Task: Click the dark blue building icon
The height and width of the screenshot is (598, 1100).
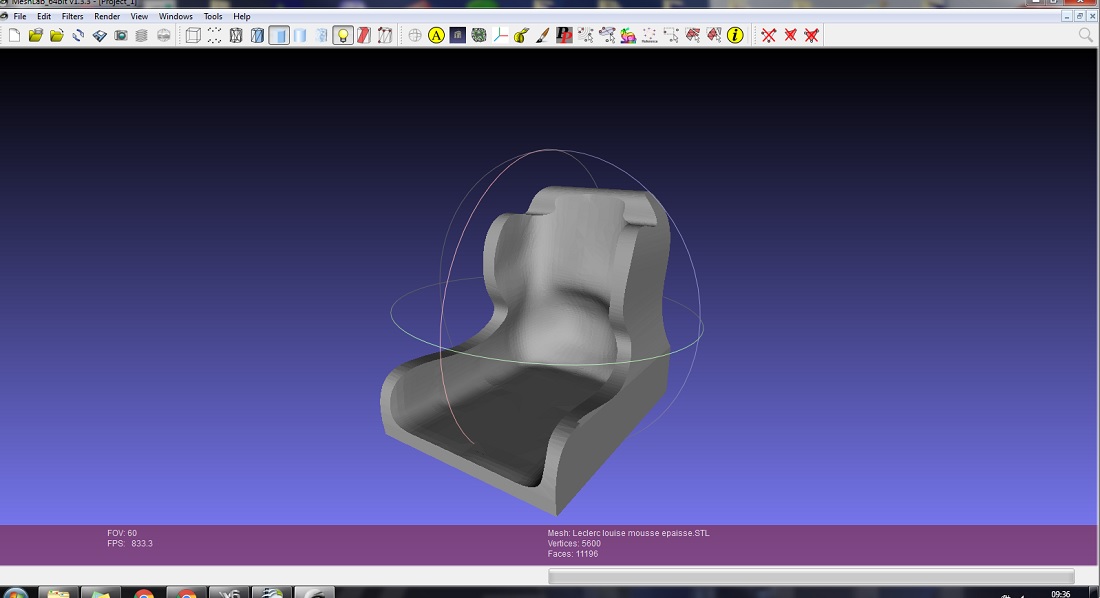Action: pos(457,35)
